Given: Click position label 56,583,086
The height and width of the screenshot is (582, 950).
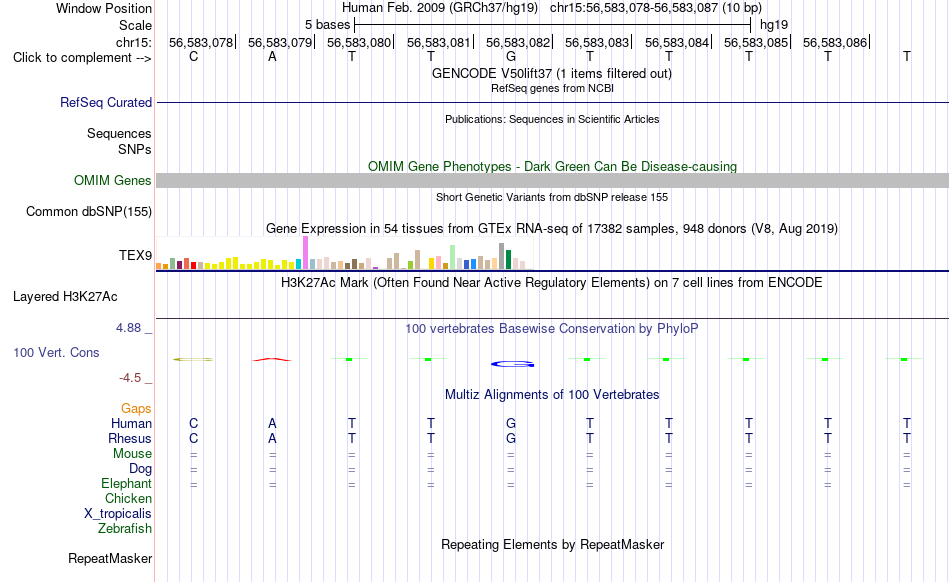Looking at the screenshot, I should pos(835,42).
